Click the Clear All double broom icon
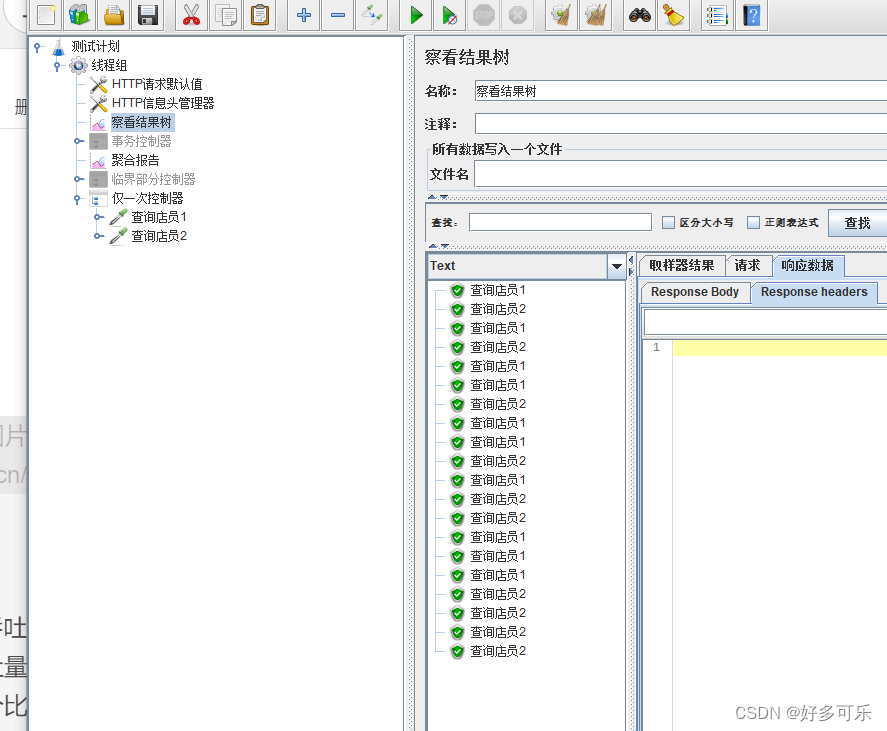 click(596, 15)
